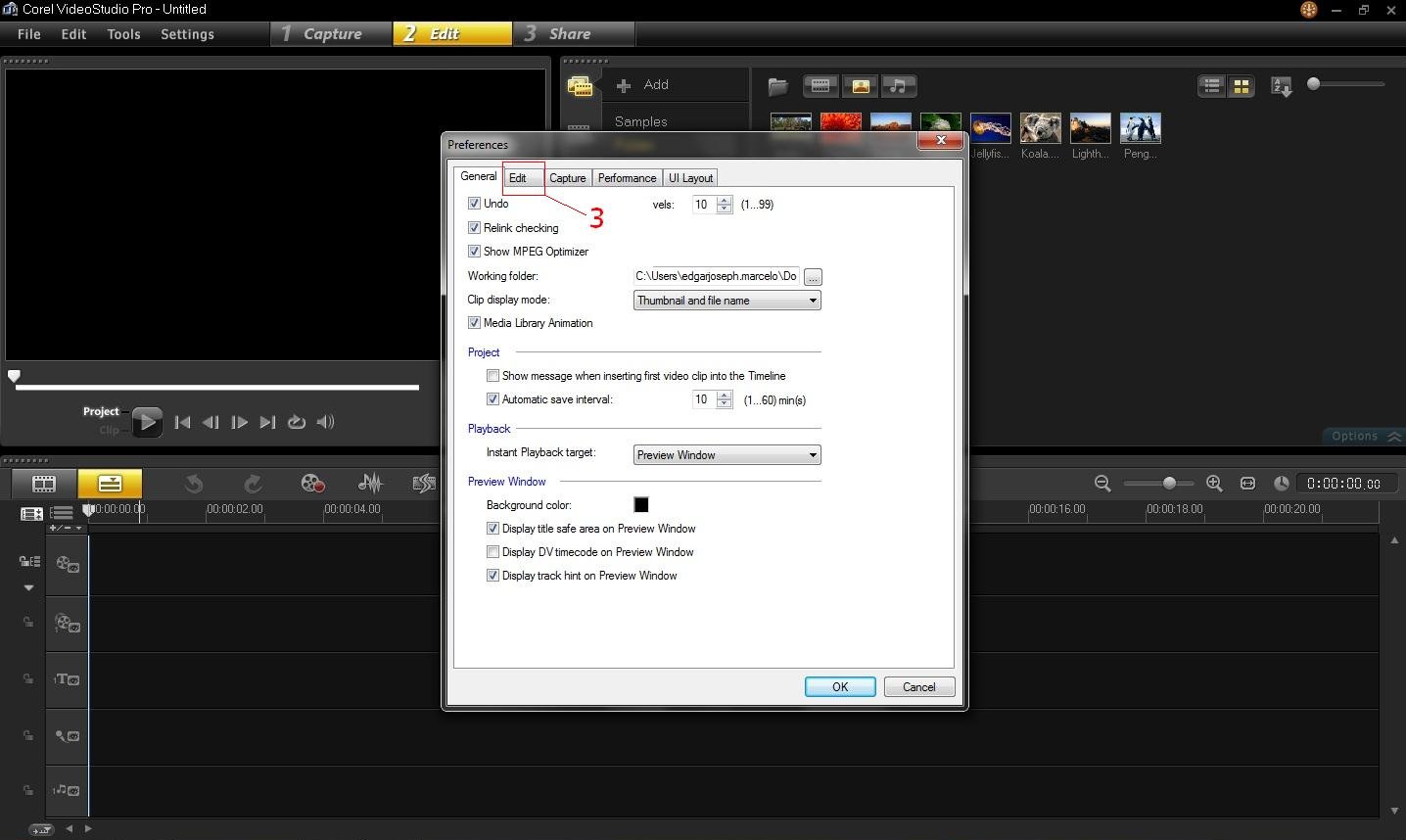Click the Overlay Track icon
The image size is (1406, 840).
pyautogui.click(x=68, y=623)
